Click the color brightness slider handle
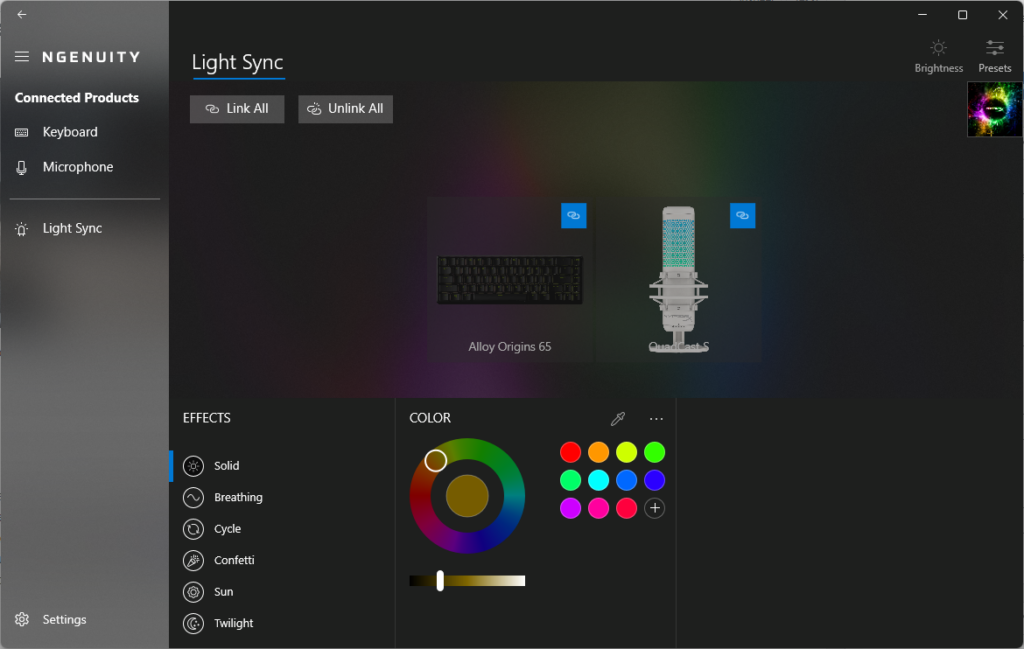The image size is (1024, 649). pyautogui.click(x=440, y=580)
